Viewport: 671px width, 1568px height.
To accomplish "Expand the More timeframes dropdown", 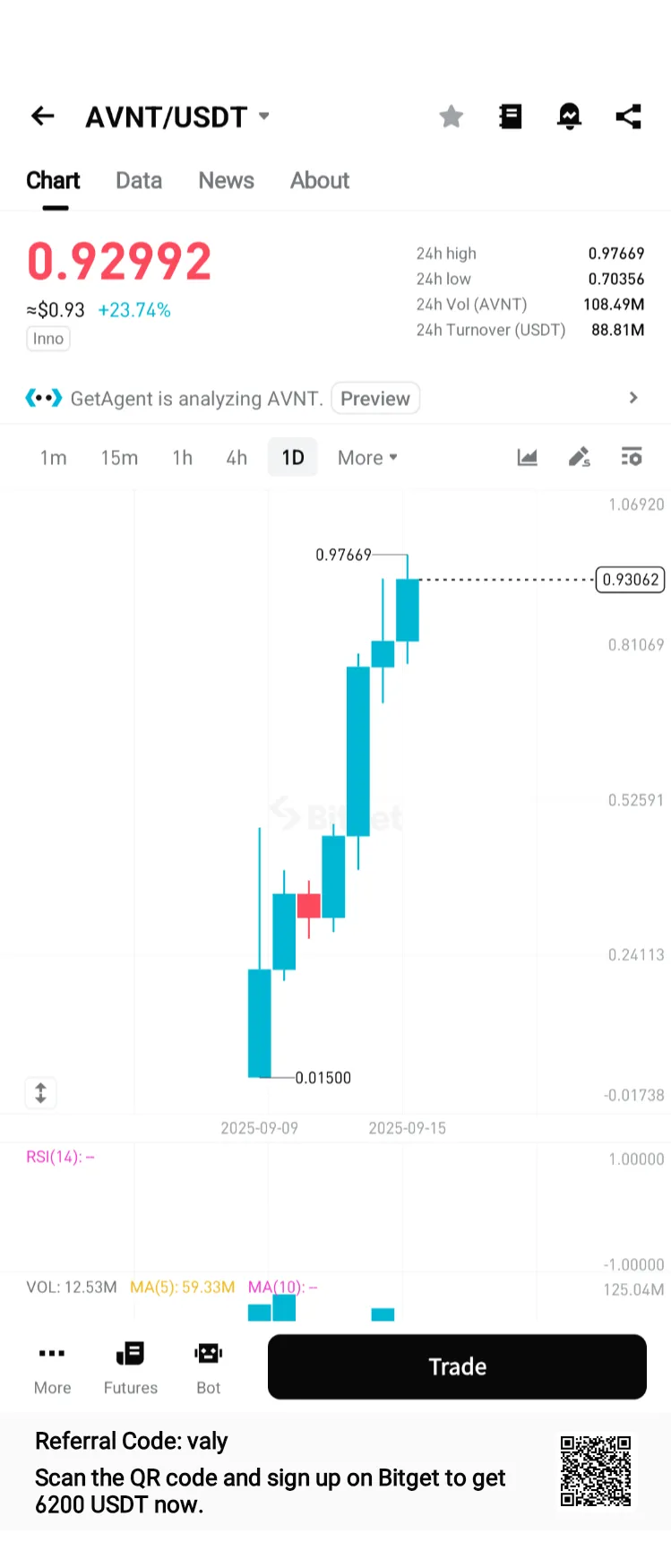I will [x=367, y=458].
